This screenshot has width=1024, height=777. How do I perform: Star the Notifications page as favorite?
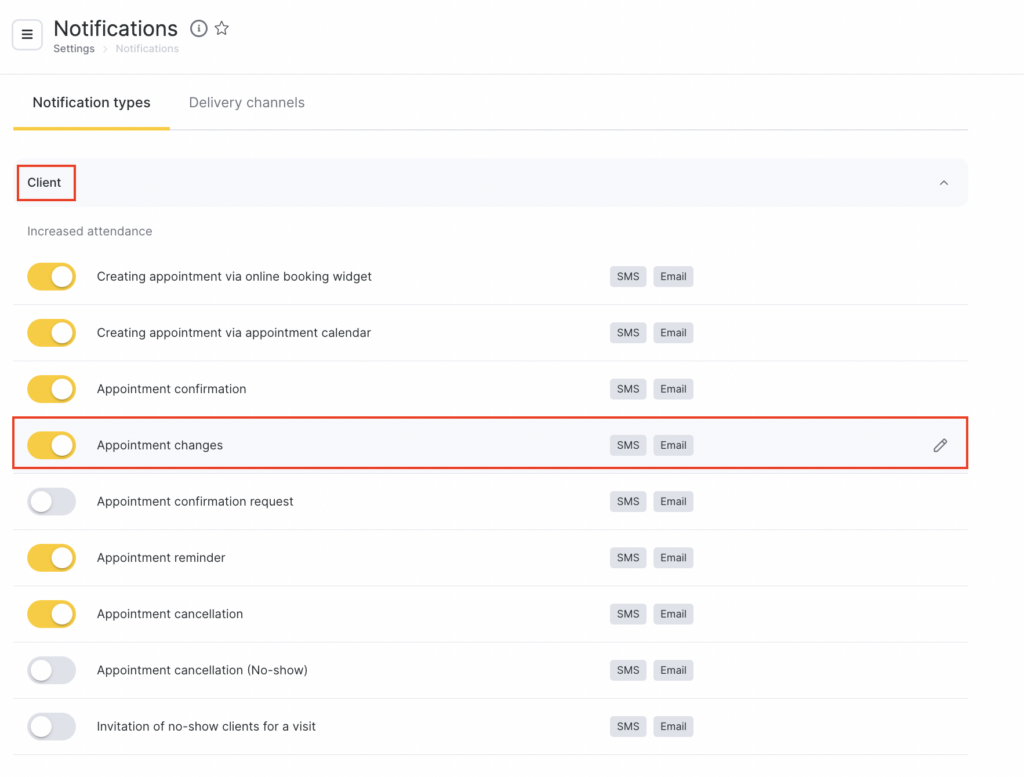click(x=222, y=29)
